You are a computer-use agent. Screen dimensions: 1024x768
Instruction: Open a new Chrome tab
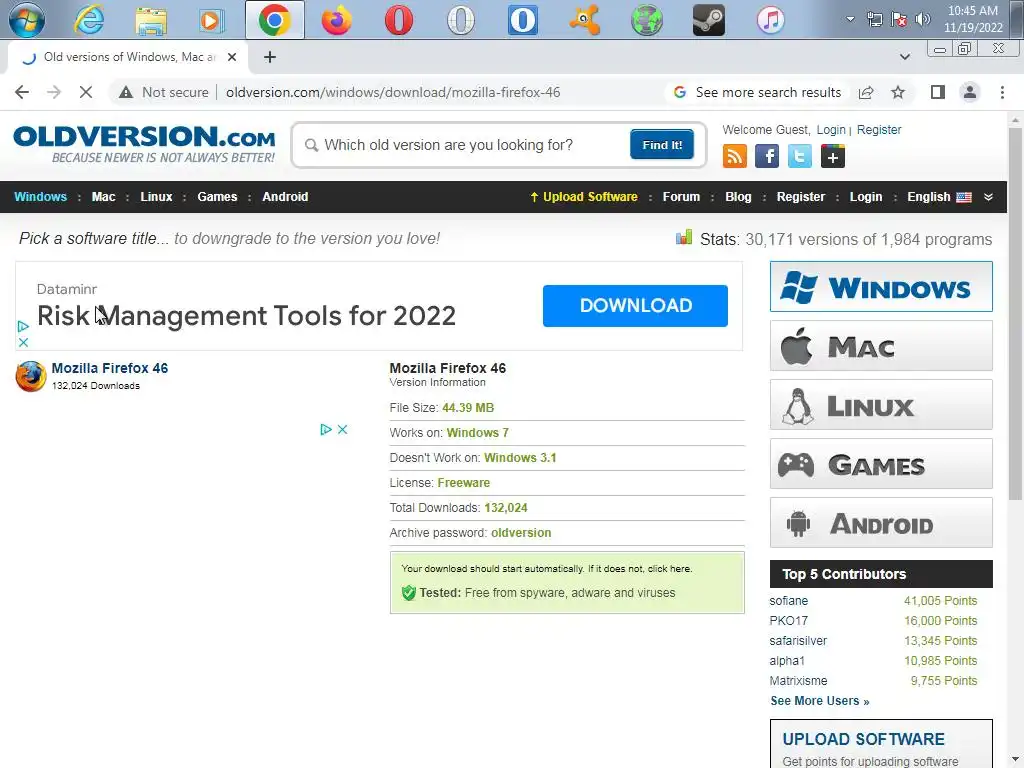270,57
